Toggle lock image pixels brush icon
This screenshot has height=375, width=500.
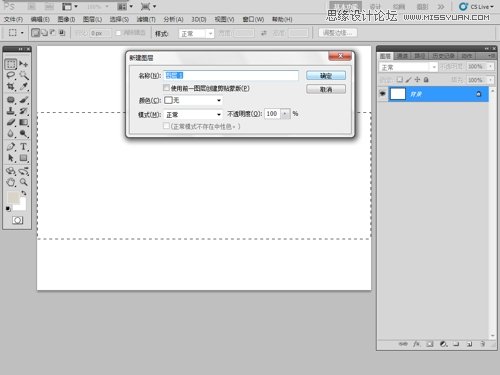coord(408,80)
